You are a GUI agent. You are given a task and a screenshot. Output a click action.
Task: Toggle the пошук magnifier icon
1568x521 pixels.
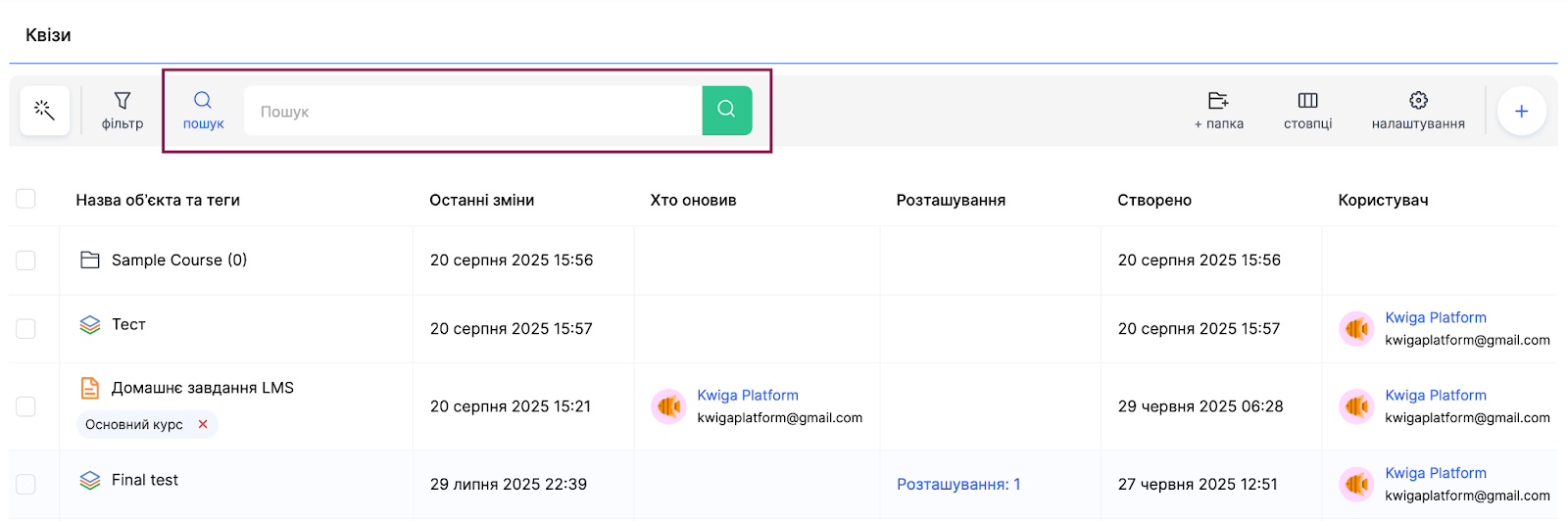coord(203,111)
